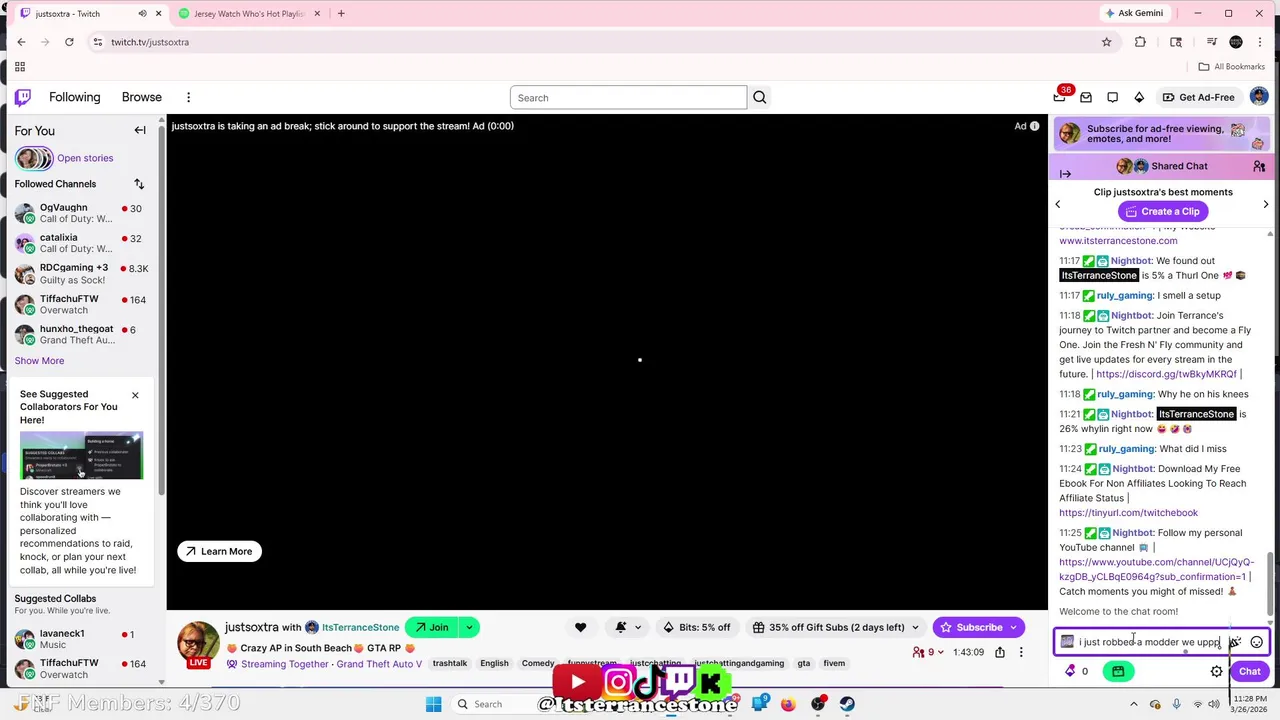The height and width of the screenshot is (720, 1280).
Task: Reload the page
Action: tap(69, 42)
